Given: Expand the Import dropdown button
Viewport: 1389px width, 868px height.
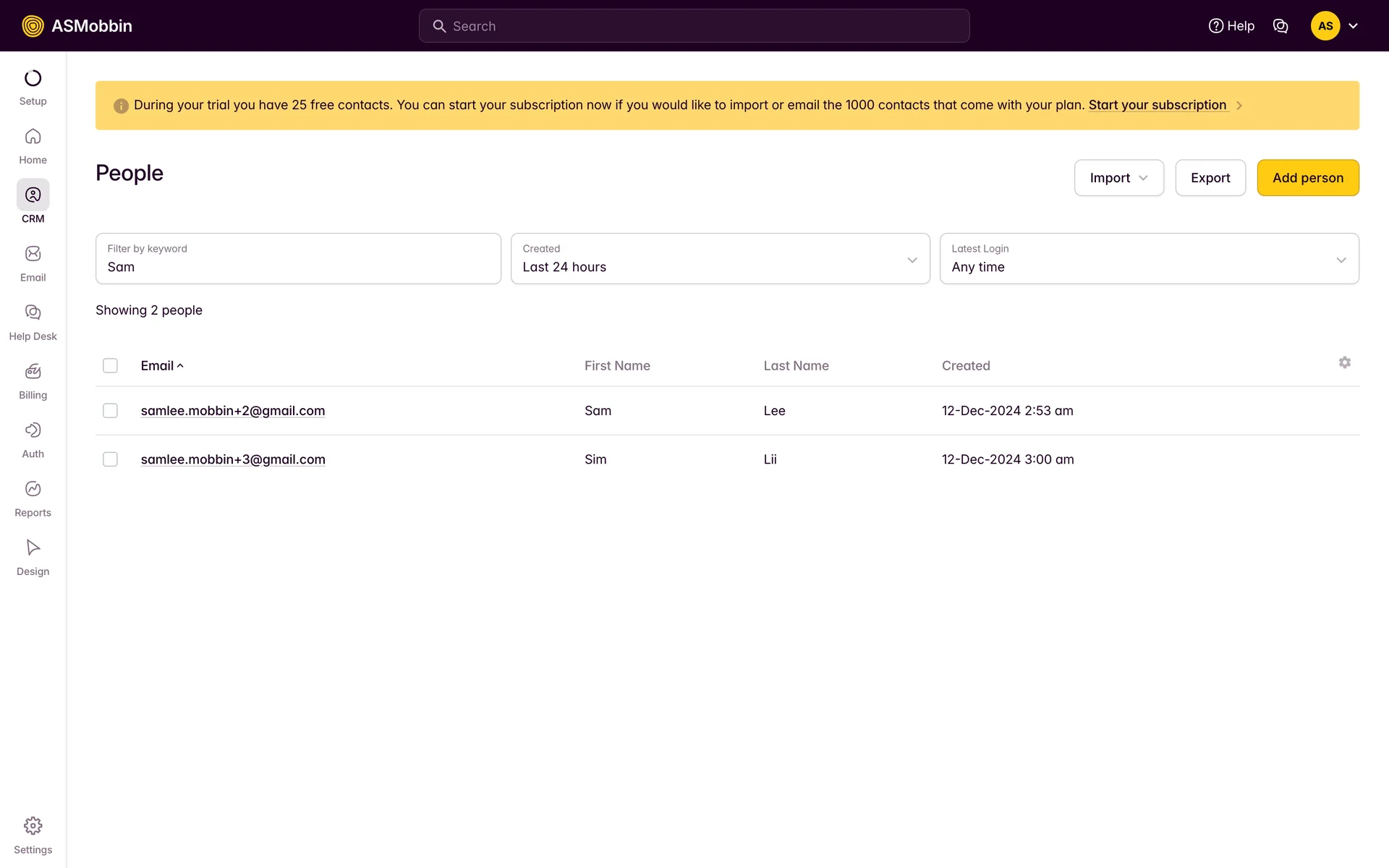Looking at the screenshot, I should pyautogui.click(x=1118, y=178).
